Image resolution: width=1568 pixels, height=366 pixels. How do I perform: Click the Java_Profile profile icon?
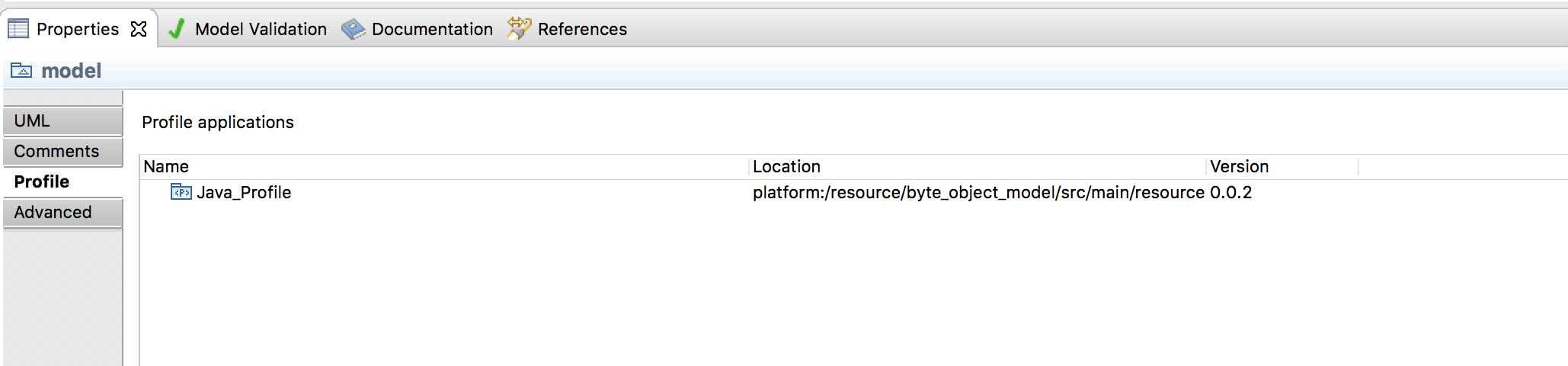pos(181,192)
